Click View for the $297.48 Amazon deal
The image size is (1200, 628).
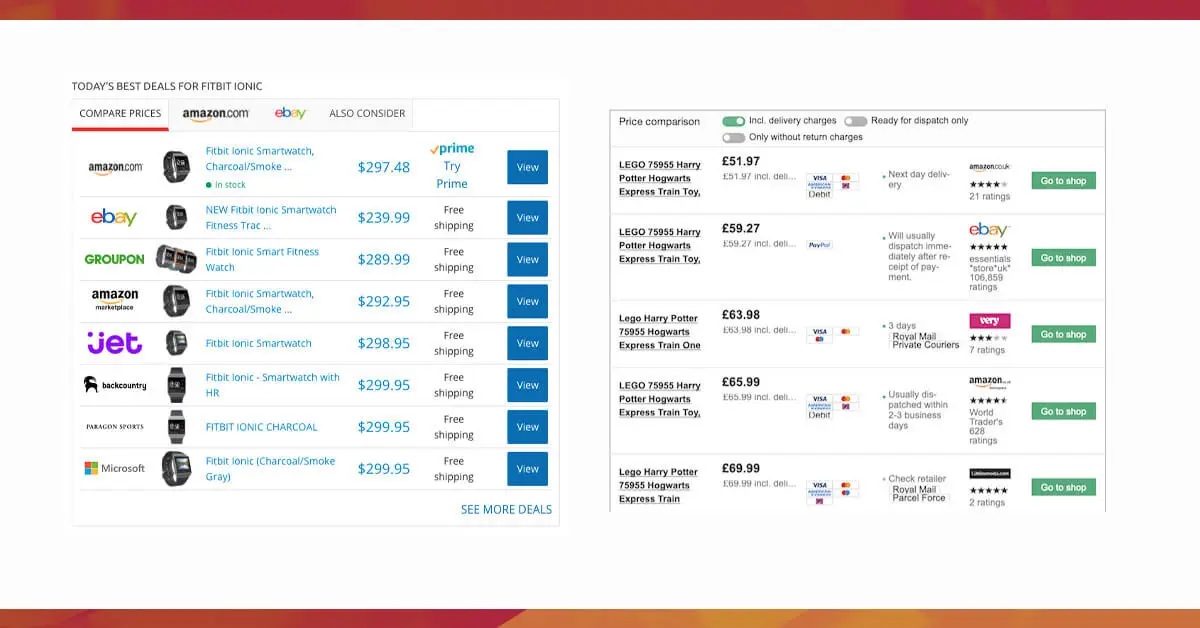(x=528, y=167)
